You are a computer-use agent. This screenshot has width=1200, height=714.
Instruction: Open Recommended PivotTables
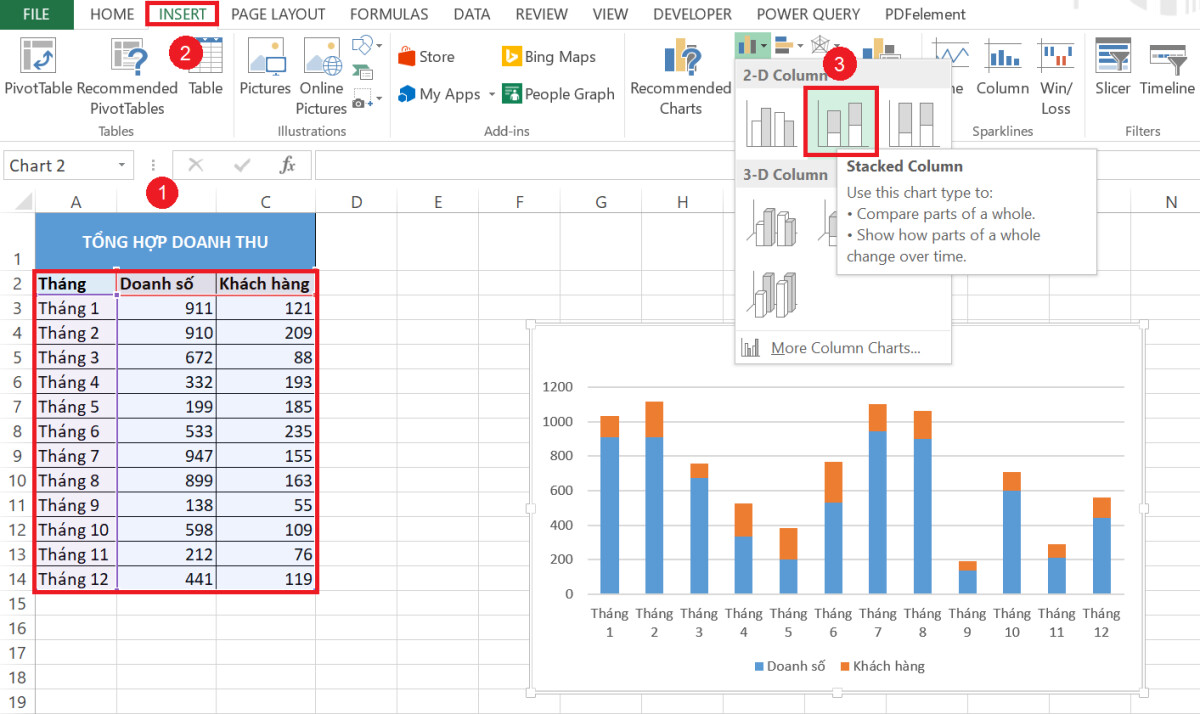127,72
